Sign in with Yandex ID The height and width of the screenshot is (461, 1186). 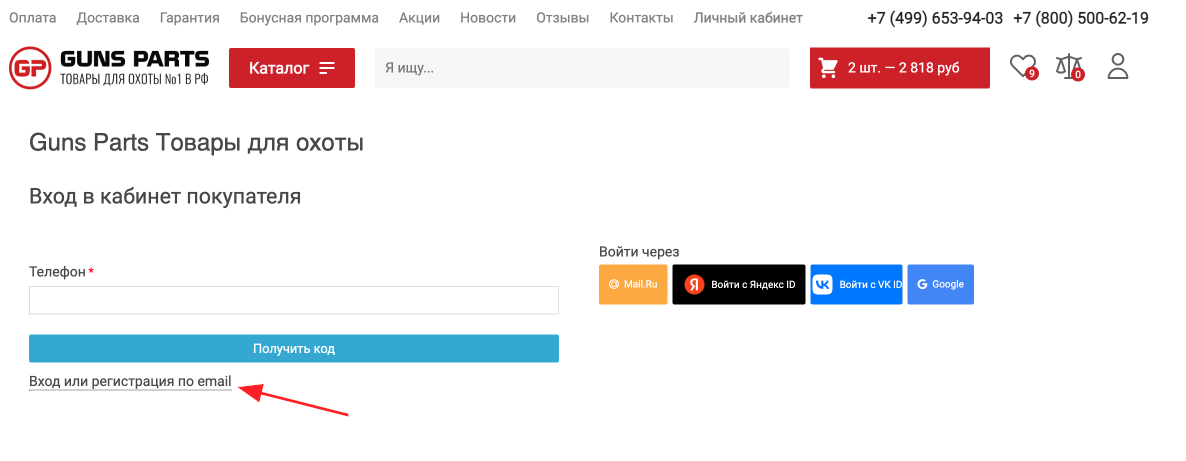[738, 284]
